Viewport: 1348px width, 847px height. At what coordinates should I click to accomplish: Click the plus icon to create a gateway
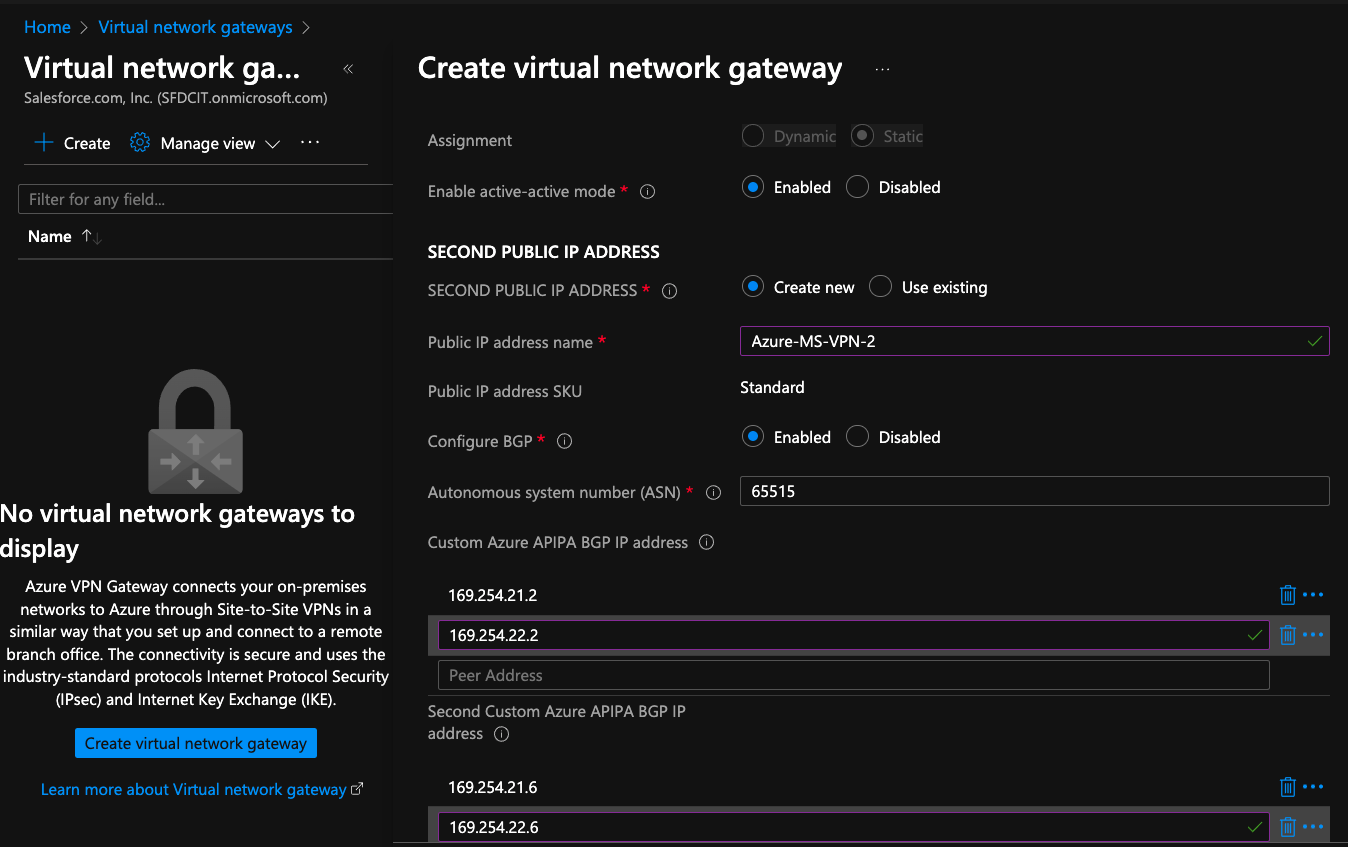point(43,143)
